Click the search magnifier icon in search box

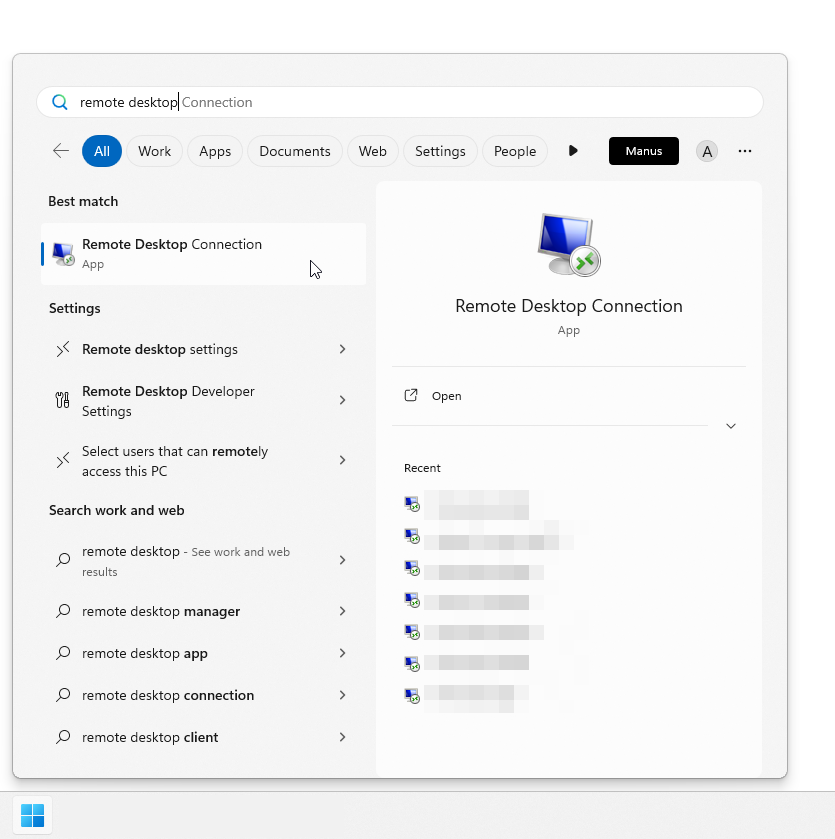(x=60, y=102)
